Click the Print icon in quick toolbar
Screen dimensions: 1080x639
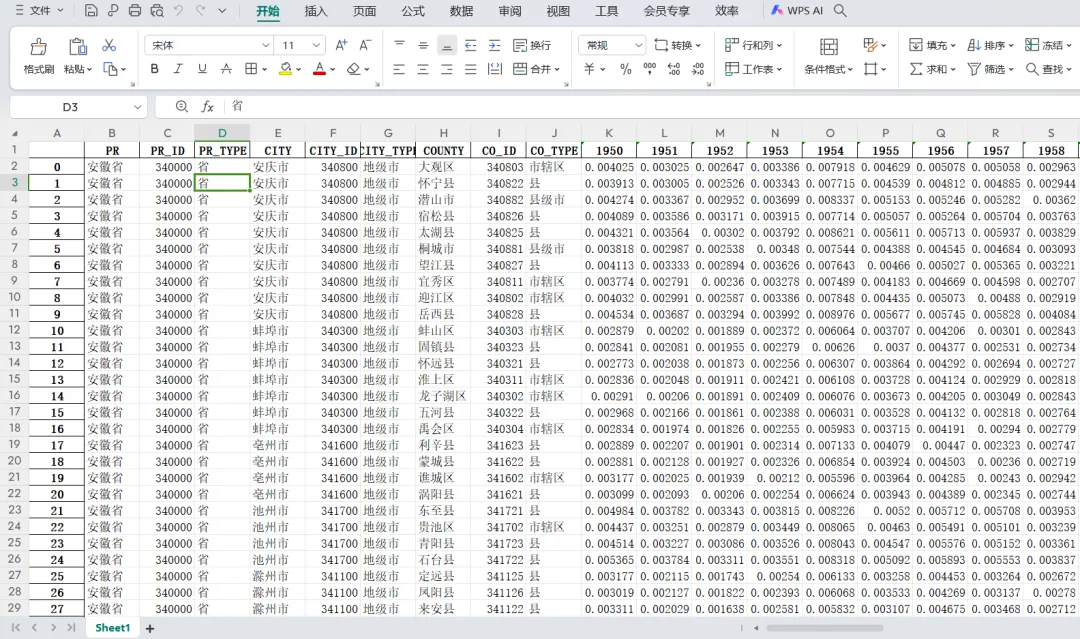click(x=135, y=11)
